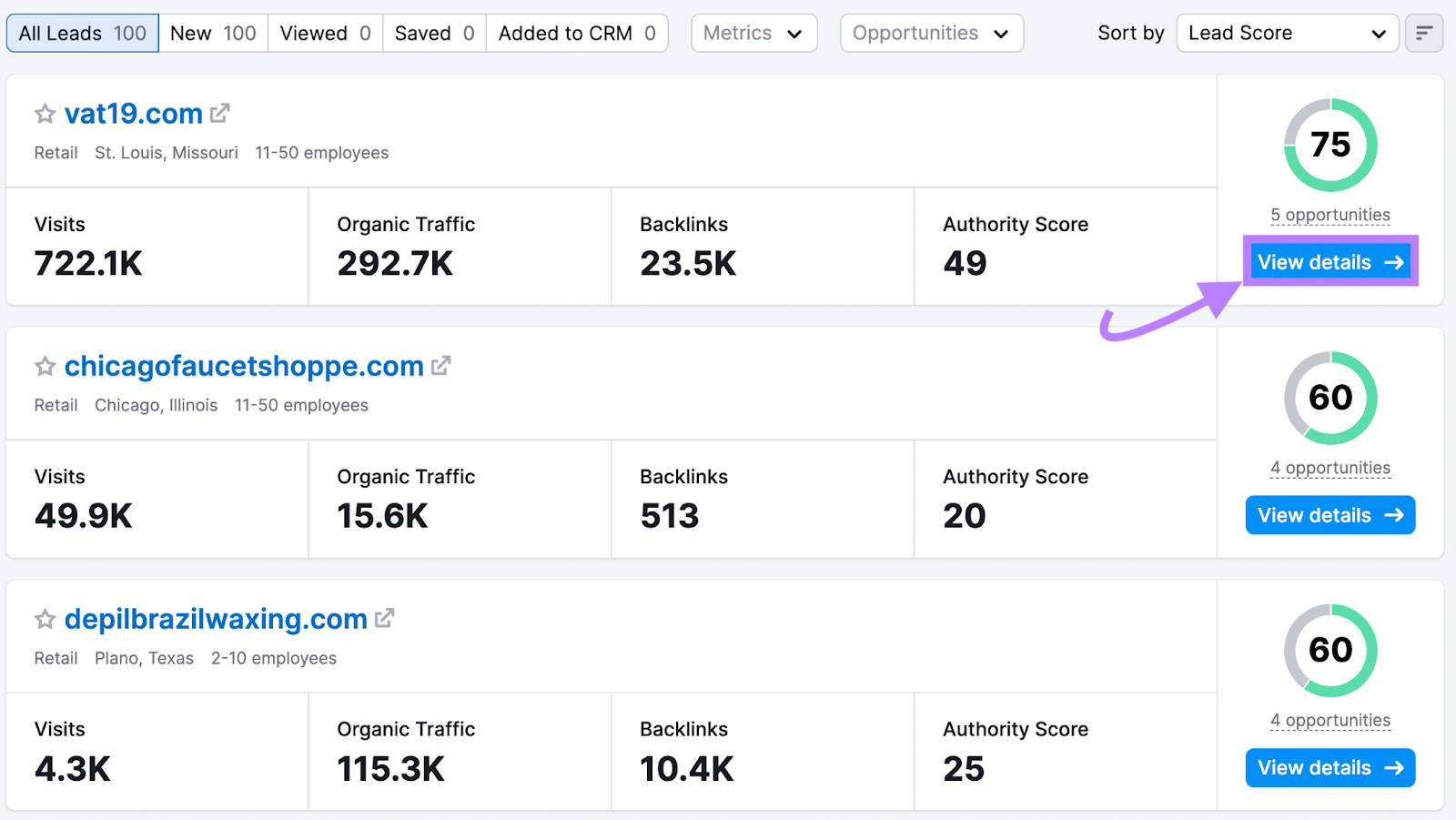The image size is (1456, 820).
Task: Click the 75 lead score circle
Action: [1330, 145]
